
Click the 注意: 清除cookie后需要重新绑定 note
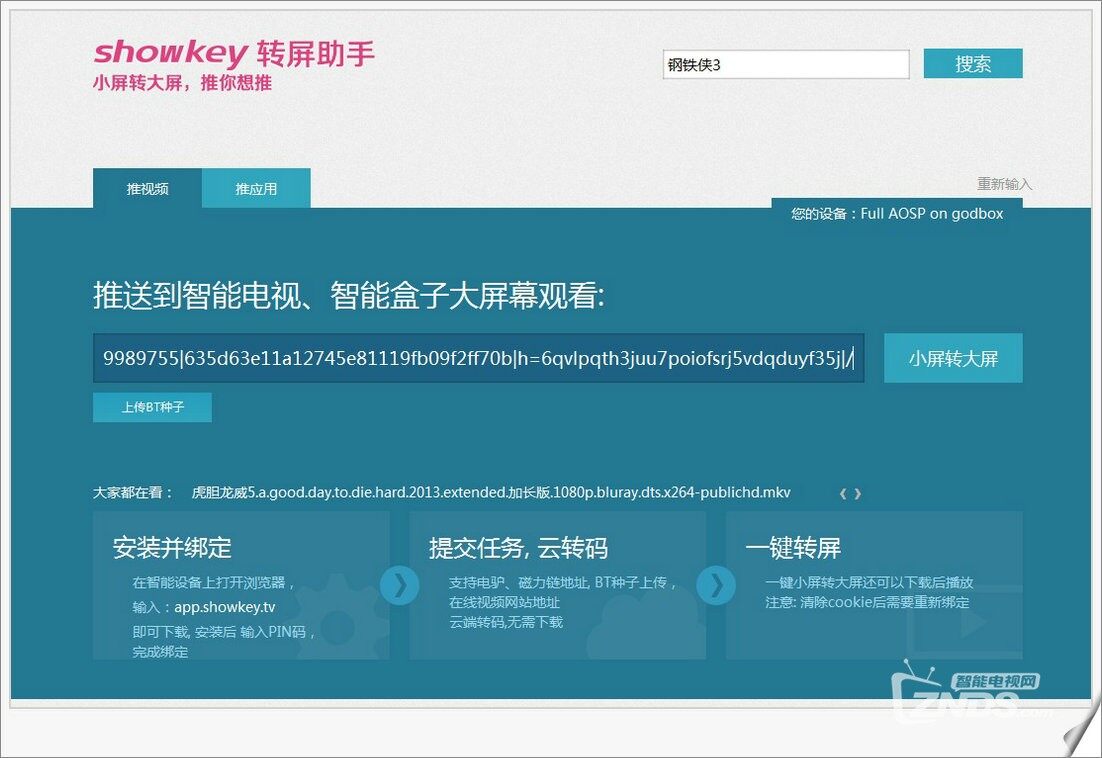click(867, 602)
